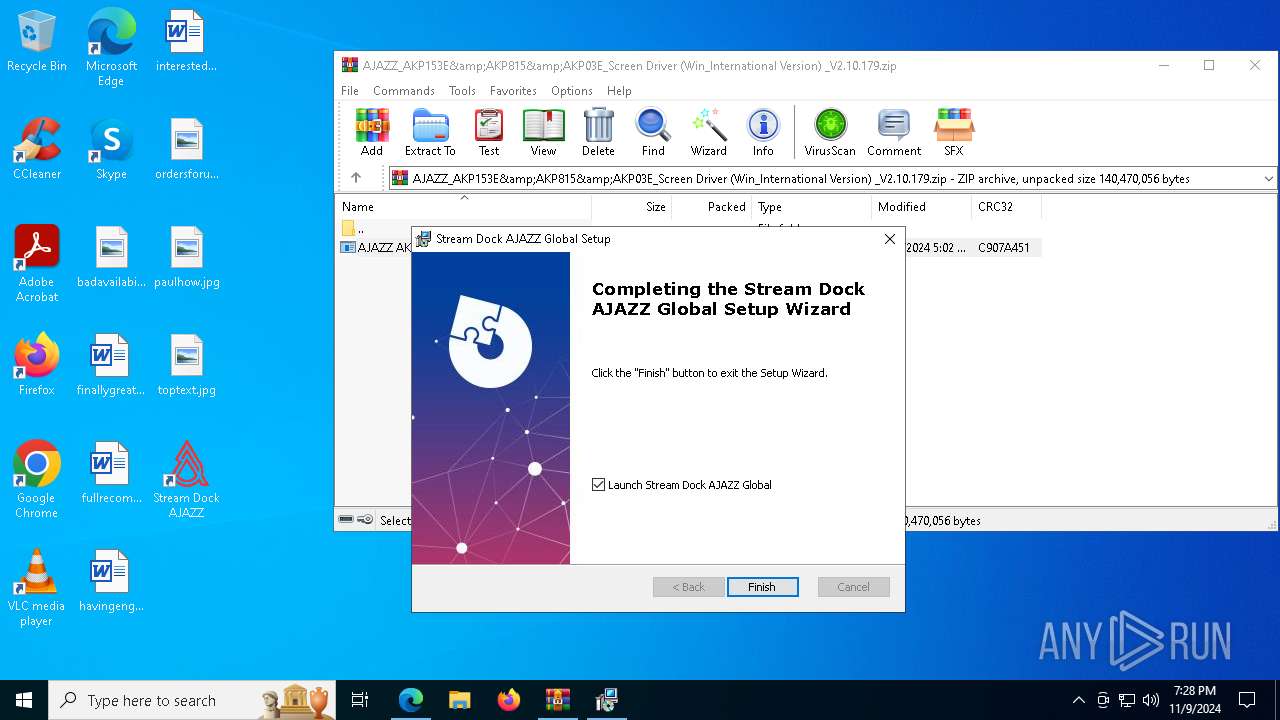Show hidden system tray icons chevron
Viewport: 1280px width, 720px height.
point(1078,700)
